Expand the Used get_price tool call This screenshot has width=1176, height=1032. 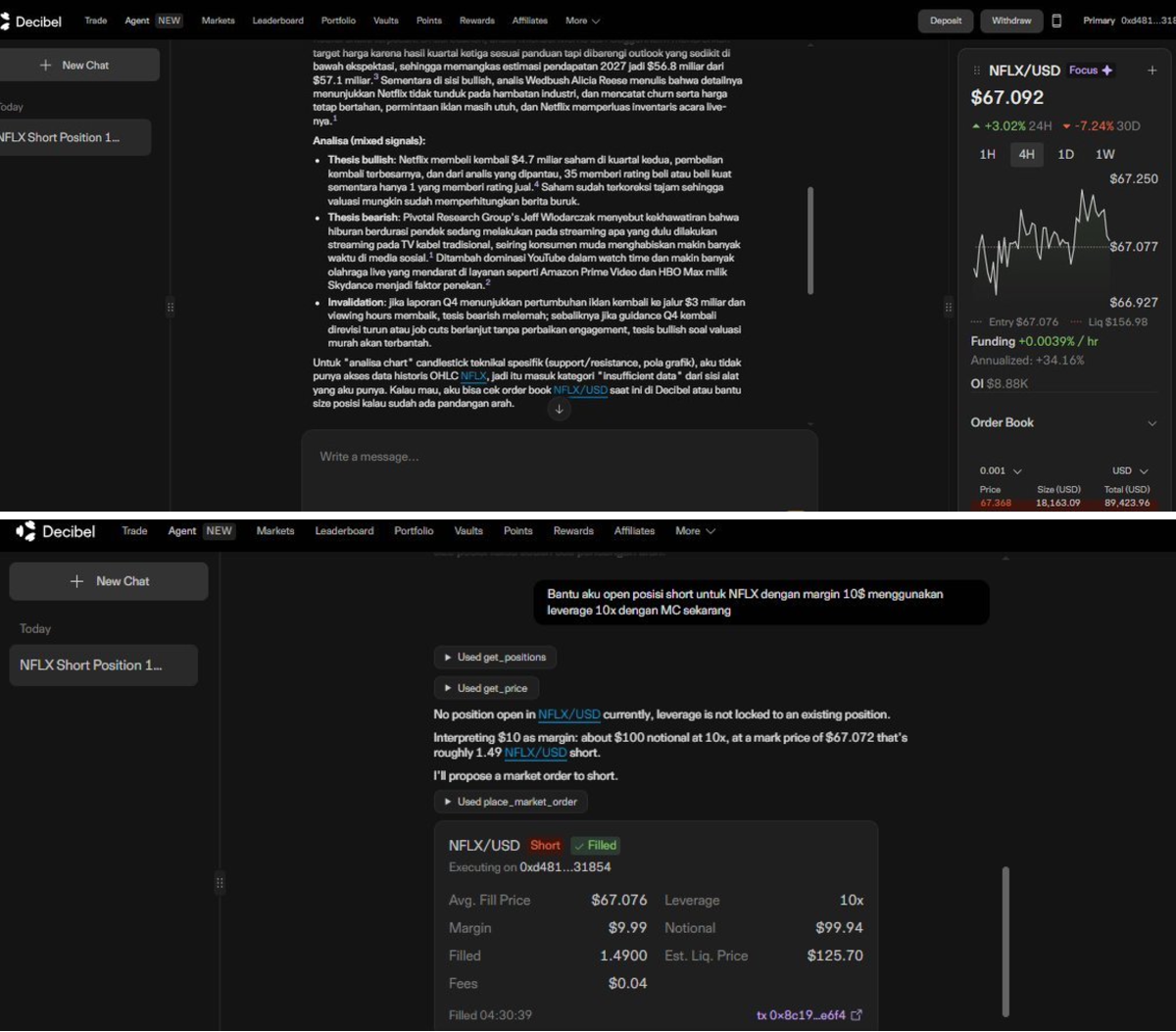coord(486,688)
